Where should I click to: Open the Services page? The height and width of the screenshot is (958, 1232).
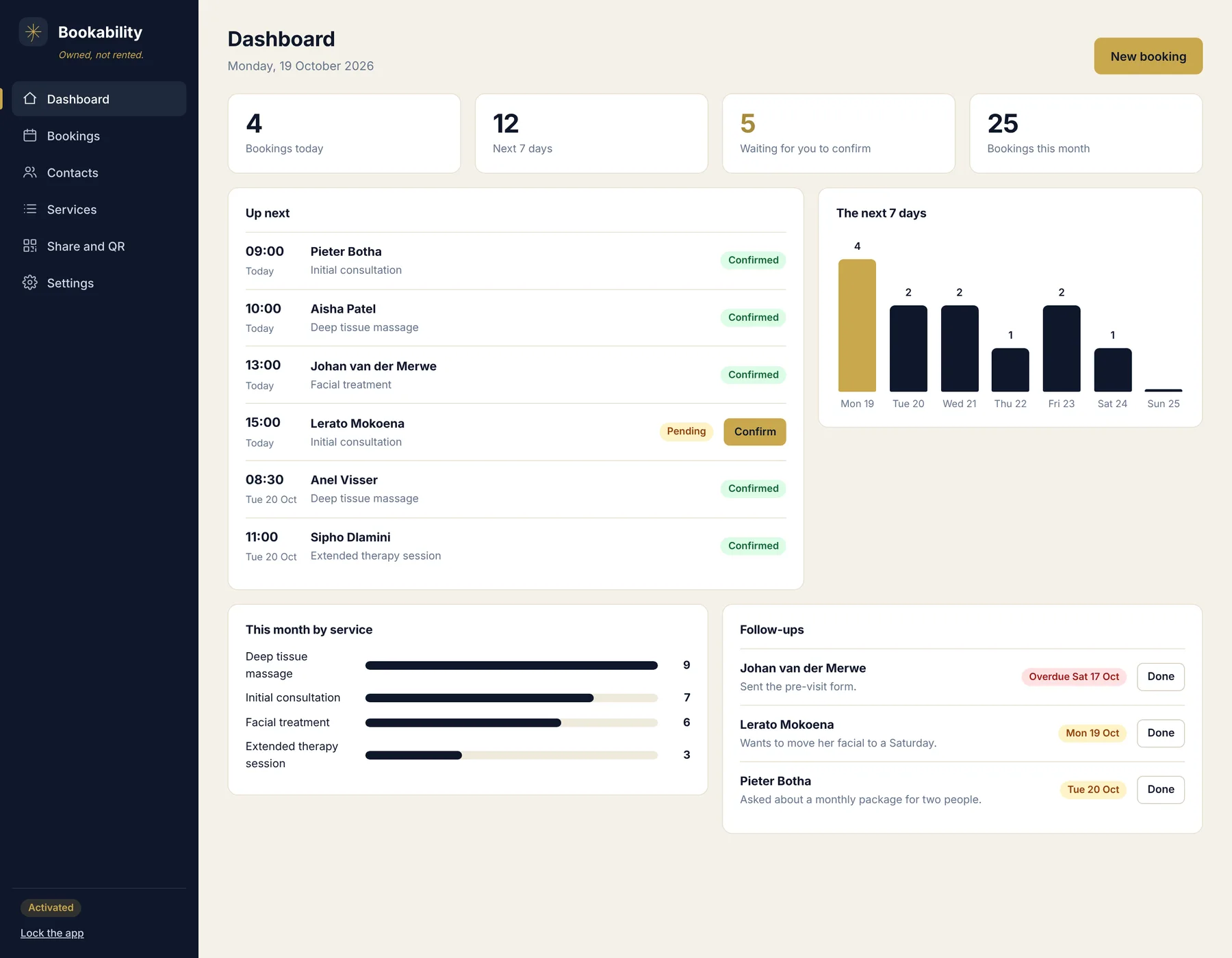point(99,209)
